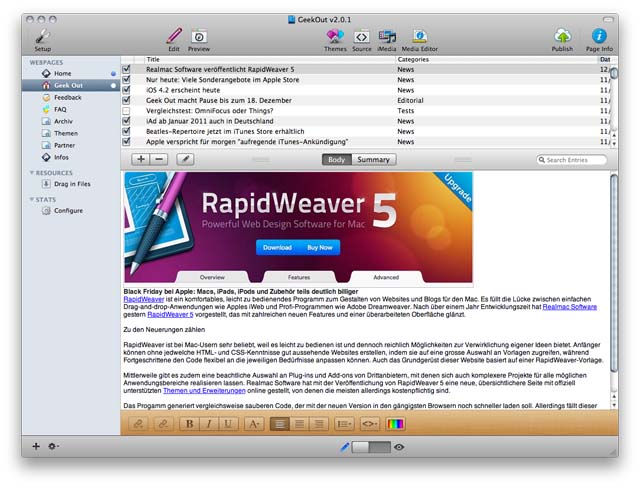Launch the Media Editor
Image resolution: width=640 pixels, height=487 pixels.
coord(420,40)
